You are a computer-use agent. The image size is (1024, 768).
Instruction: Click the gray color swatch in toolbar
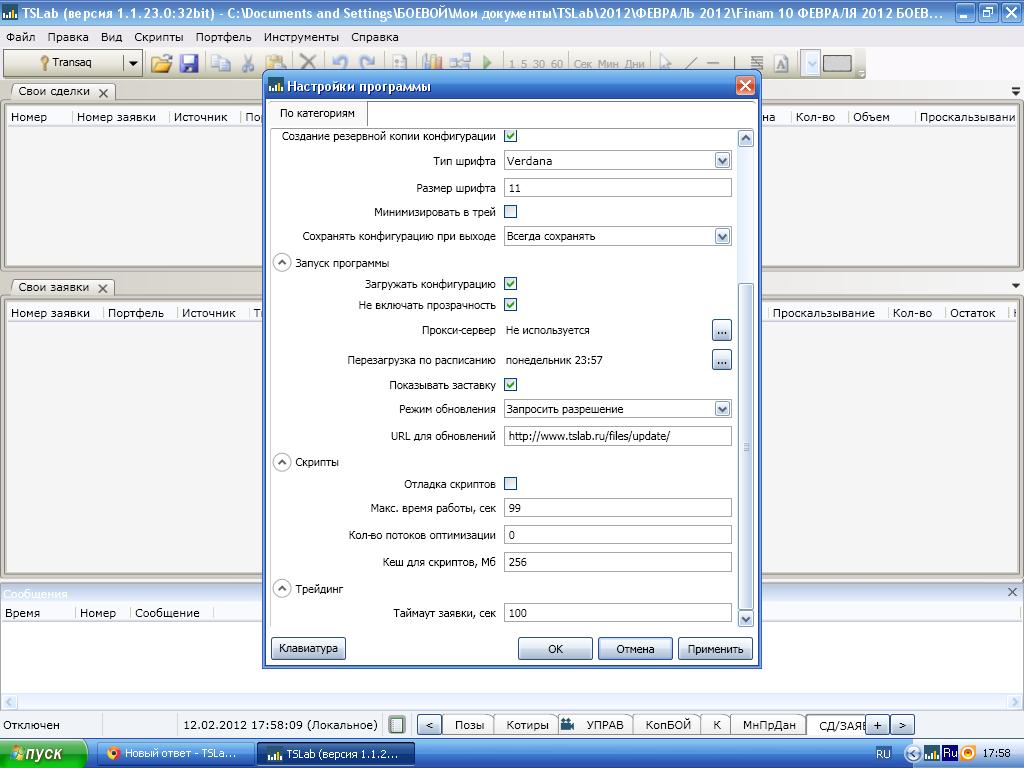[x=837, y=63]
